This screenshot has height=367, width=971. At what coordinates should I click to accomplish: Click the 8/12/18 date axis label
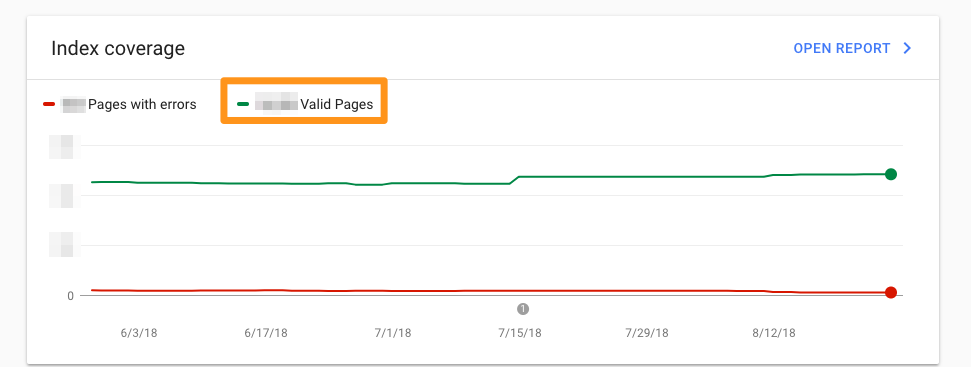tap(773, 333)
